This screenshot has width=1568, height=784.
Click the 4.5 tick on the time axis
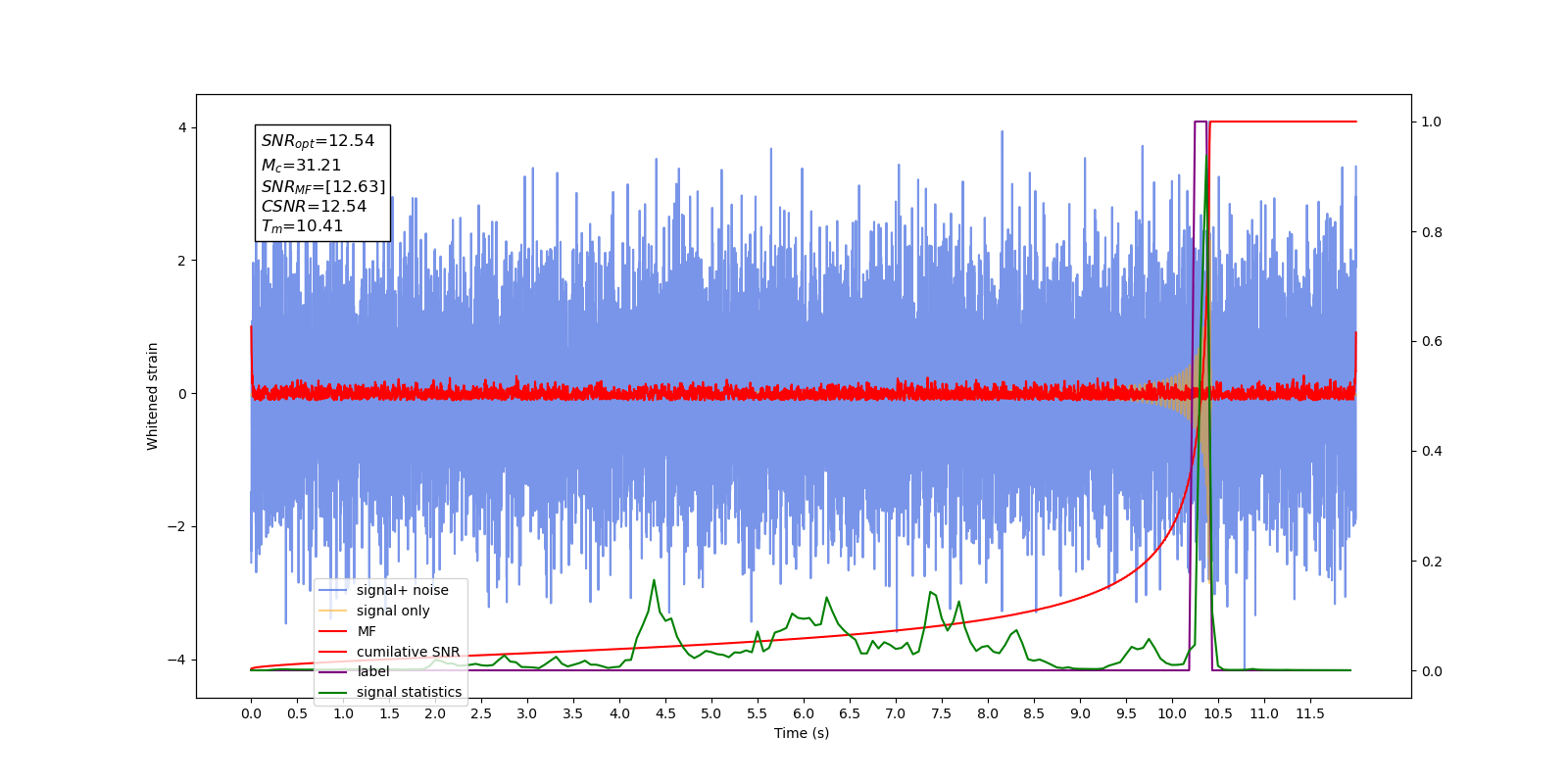(x=665, y=713)
